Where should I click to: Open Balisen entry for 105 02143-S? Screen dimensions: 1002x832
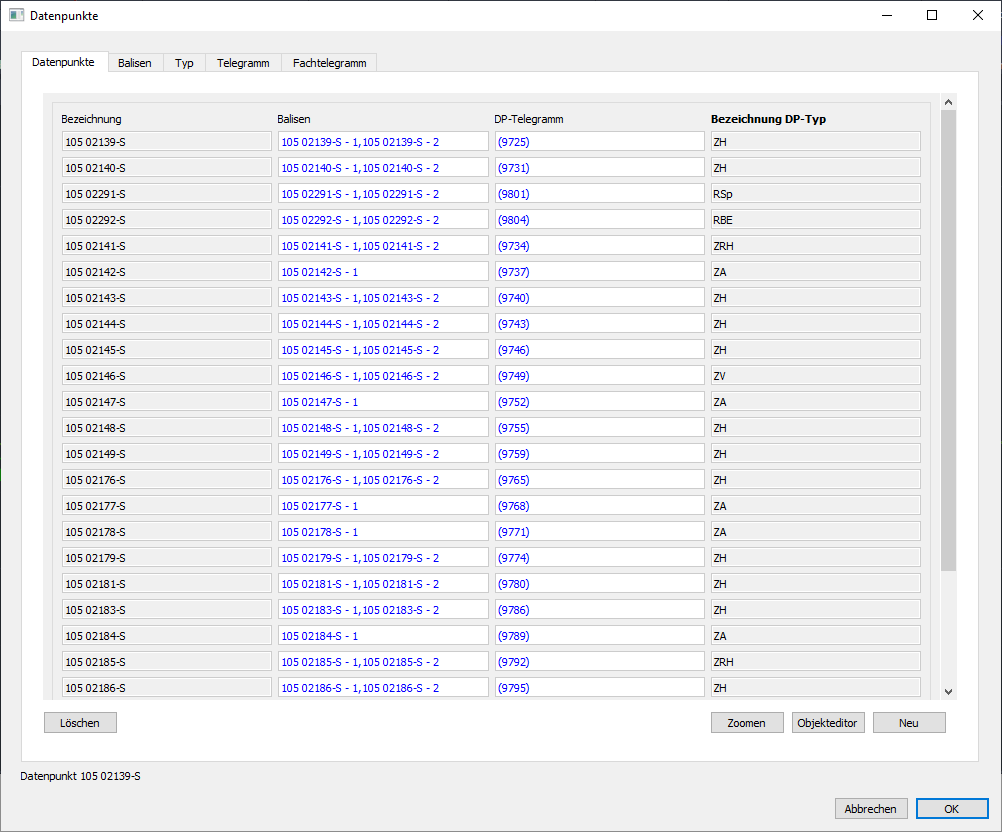coord(383,298)
